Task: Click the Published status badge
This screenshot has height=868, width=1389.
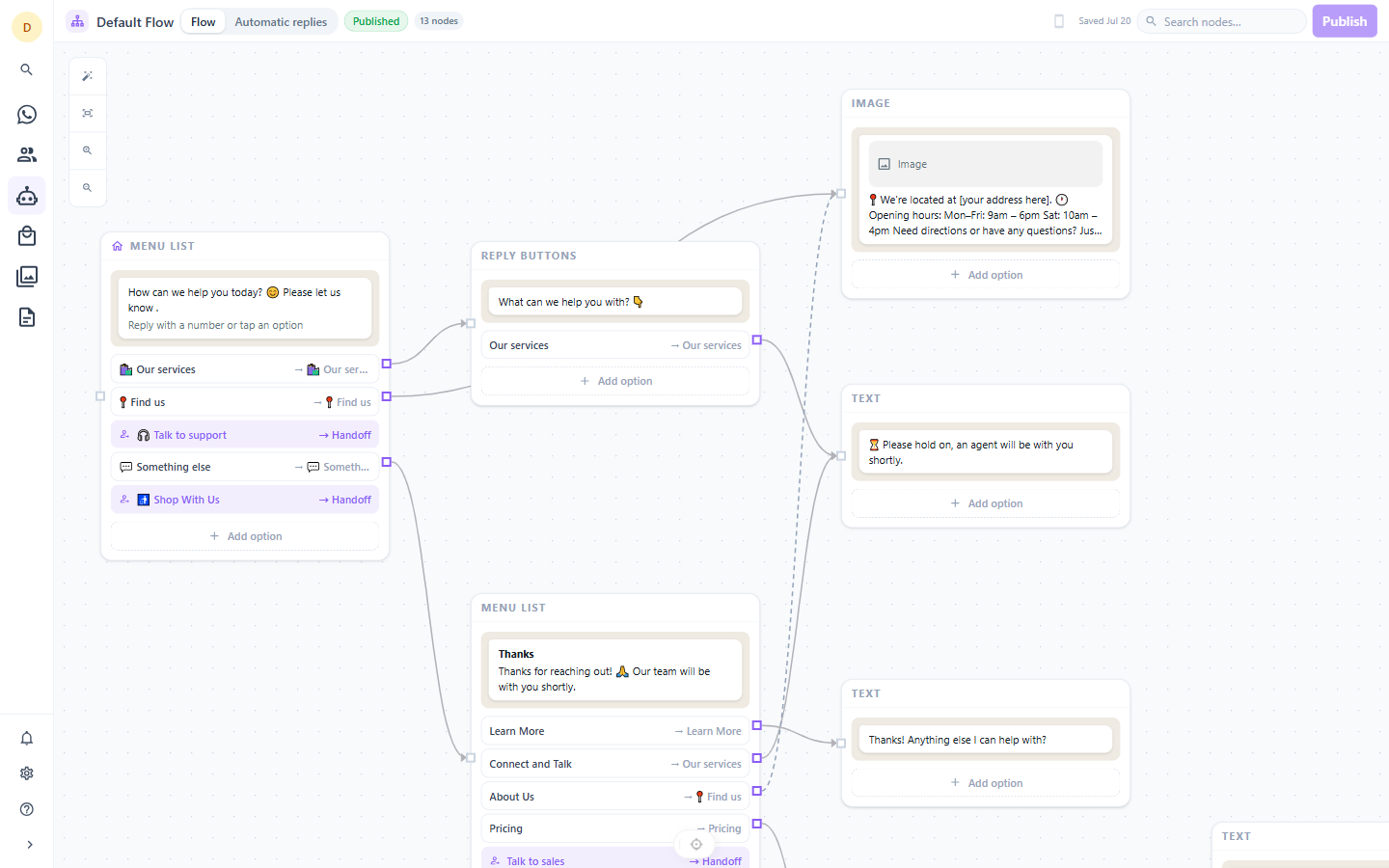Action: tap(376, 21)
